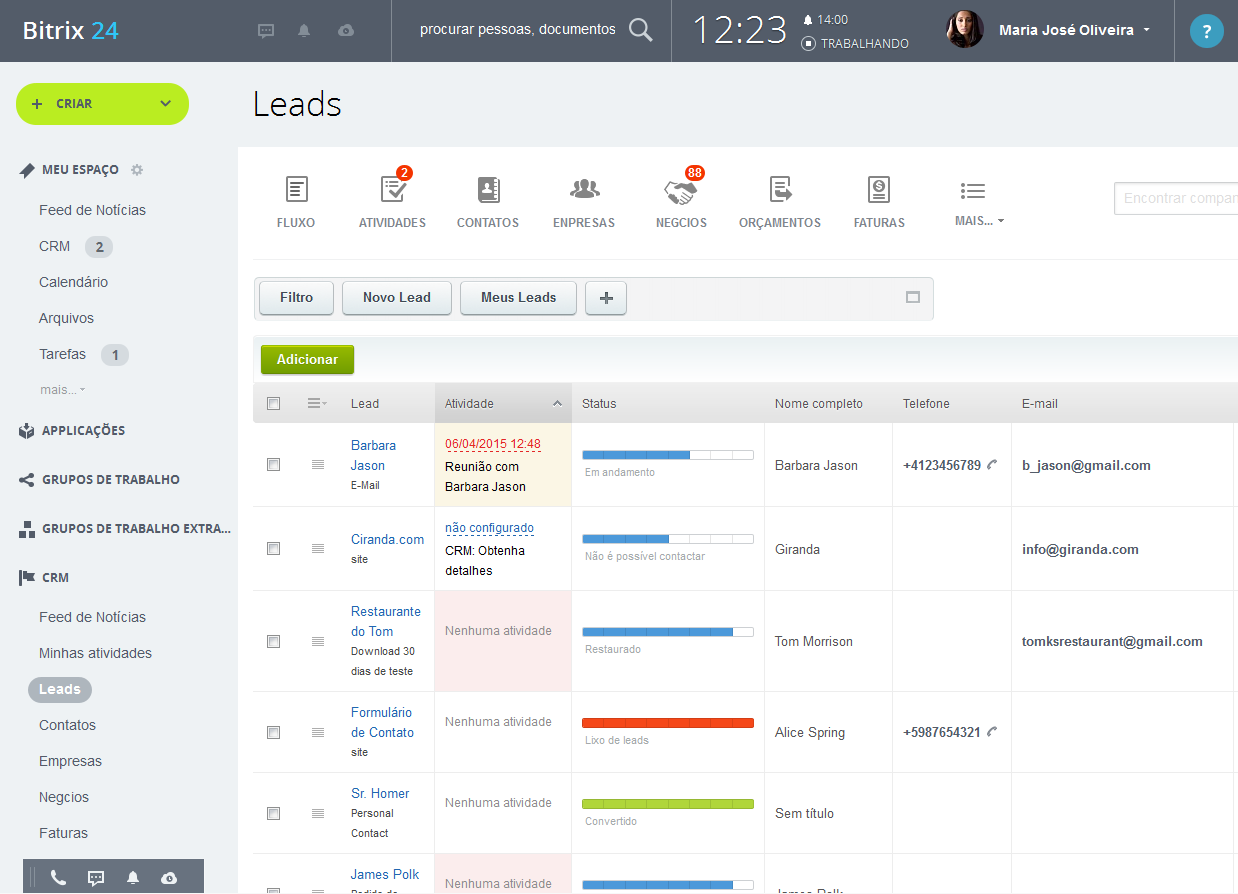The image size is (1238, 894).
Task: Switch to the Meus Leads filter tab
Action: click(x=518, y=298)
